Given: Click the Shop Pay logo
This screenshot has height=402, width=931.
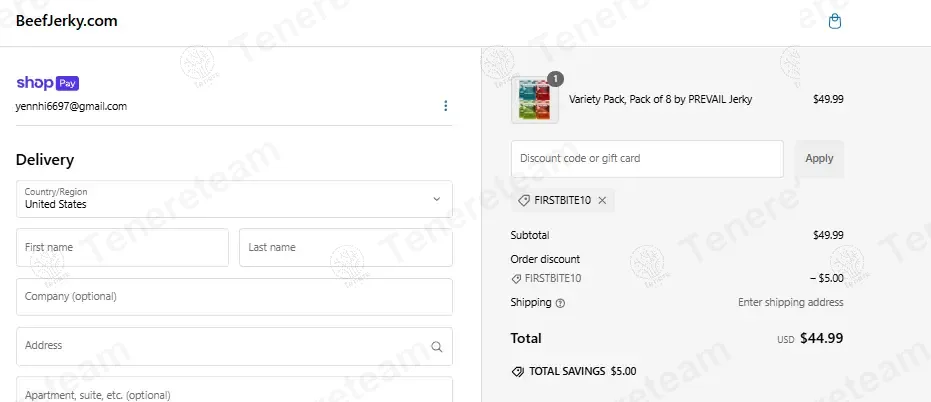Looking at the screenshot, I should point(47,83).
